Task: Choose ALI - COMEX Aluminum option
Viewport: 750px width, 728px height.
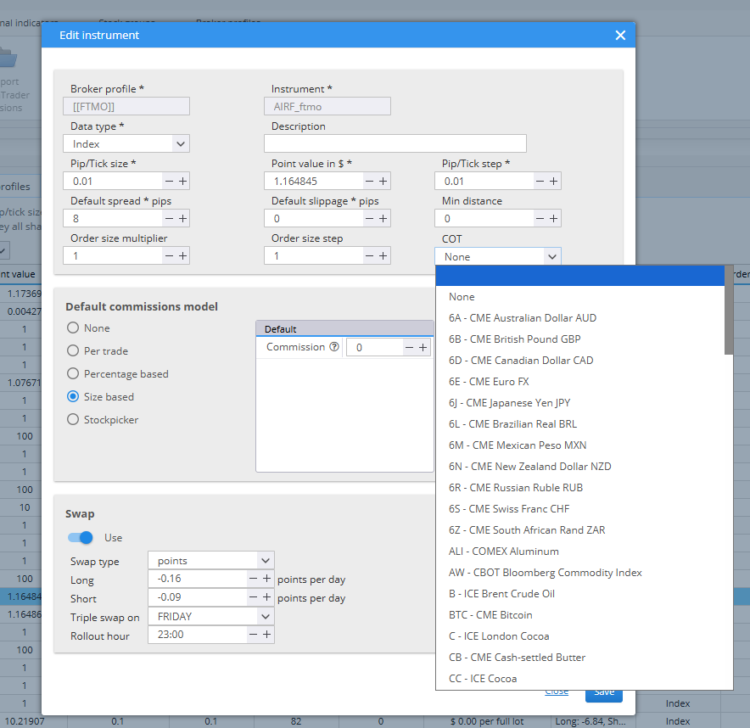Action: click(x=580, y=552)
